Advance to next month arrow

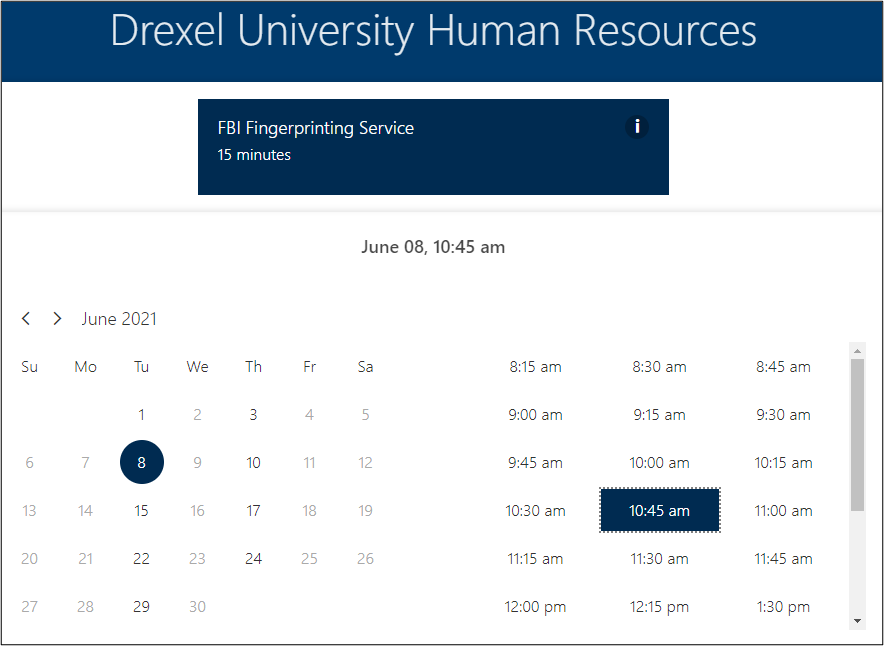[x=57, y=319]
